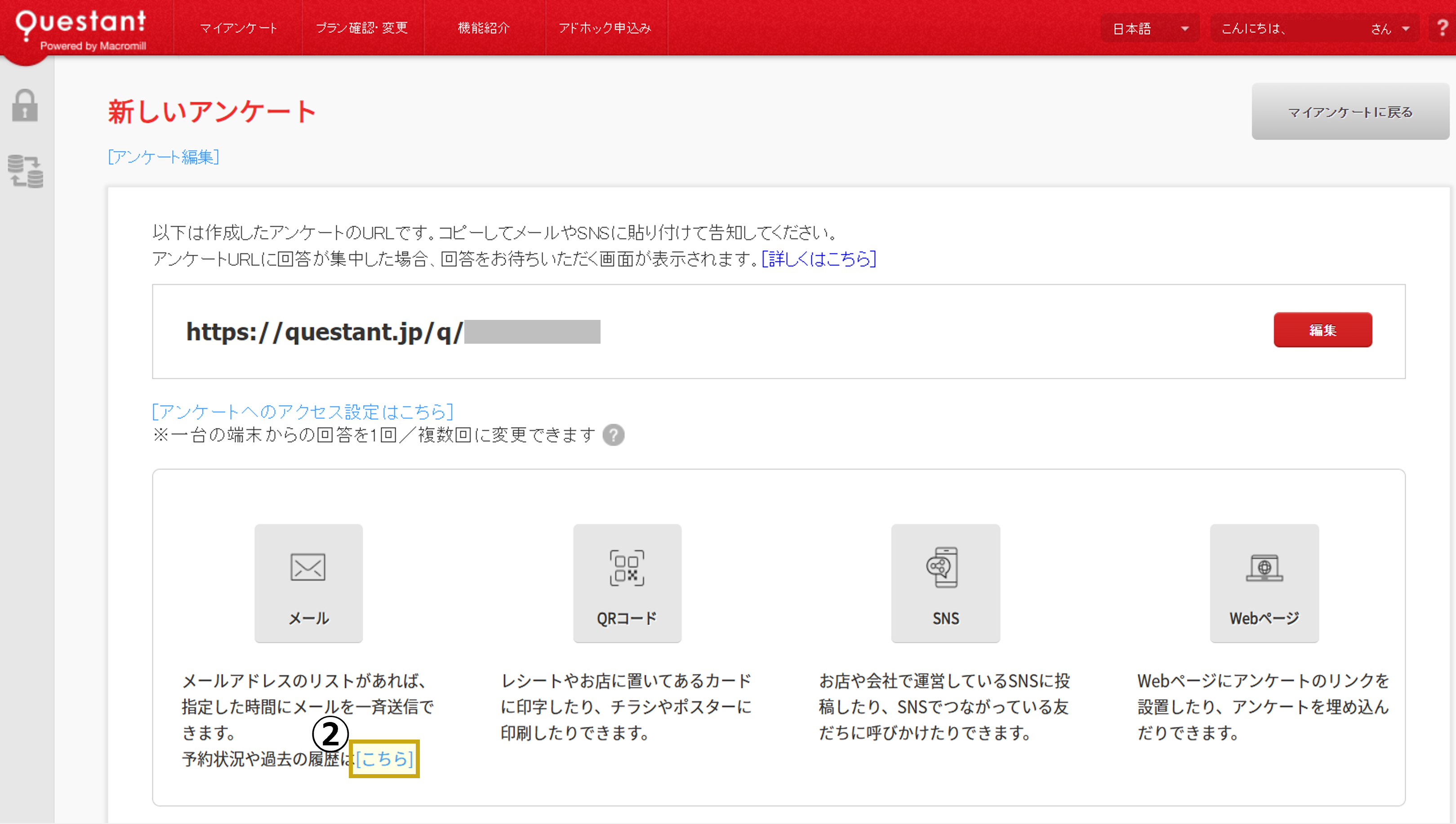Screen dimensions: 1456x824
Task: Select 機能紹介 in the top navigation
Action: click(484, 28)
